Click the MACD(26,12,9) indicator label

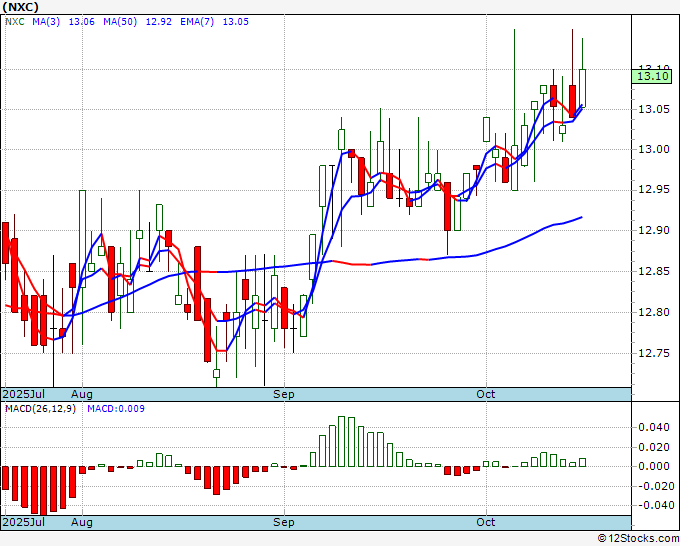(40, 409)
